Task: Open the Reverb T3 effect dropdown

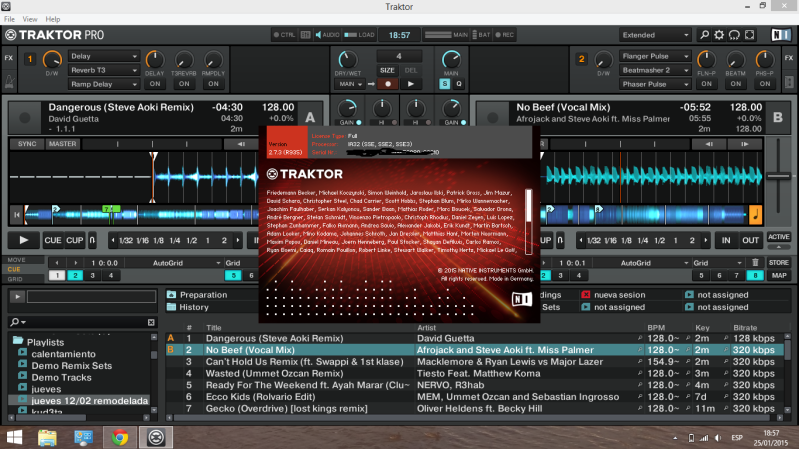Action: click(x=104, y=70)
